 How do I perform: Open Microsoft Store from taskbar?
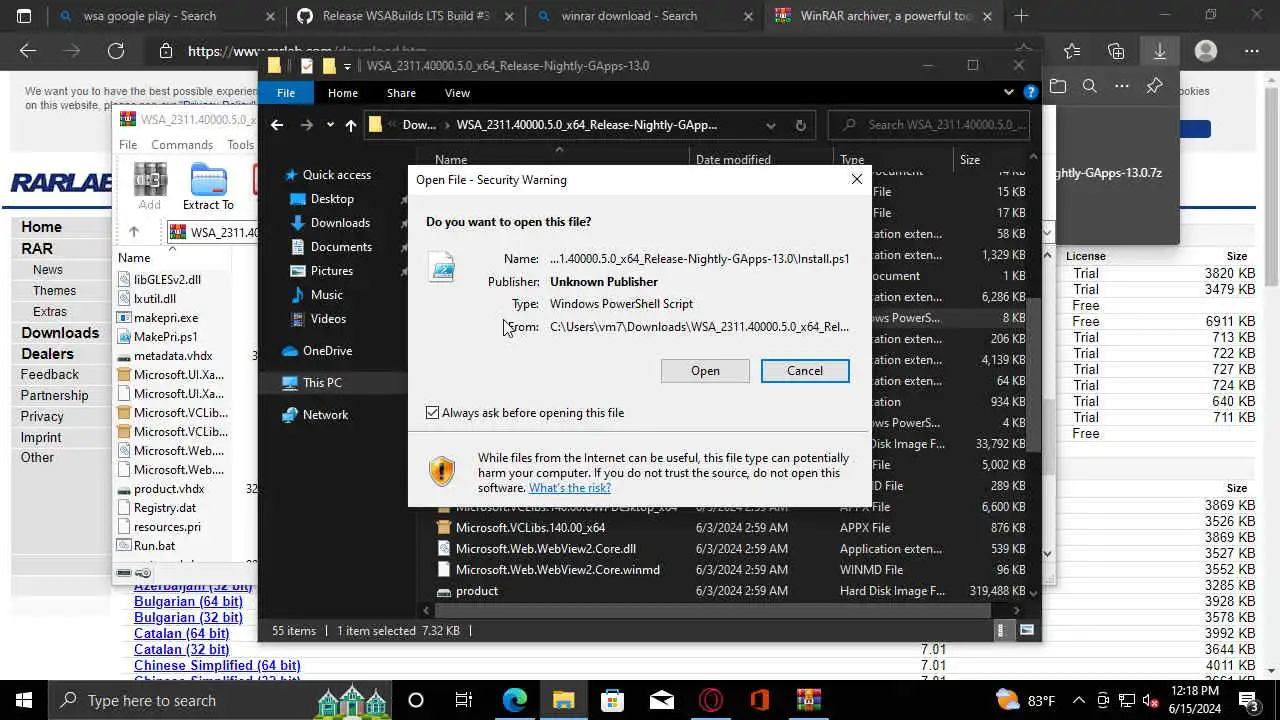[x=612, y=700]
